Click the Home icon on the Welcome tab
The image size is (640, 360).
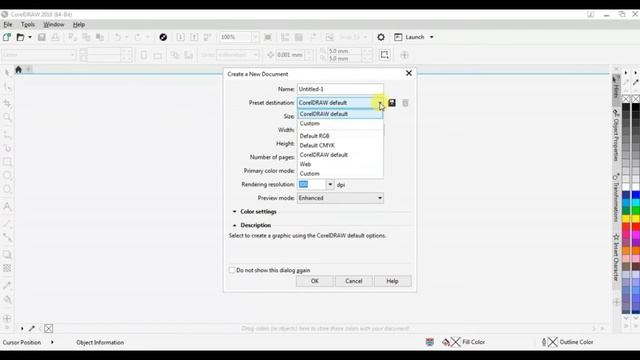point(18,69)
